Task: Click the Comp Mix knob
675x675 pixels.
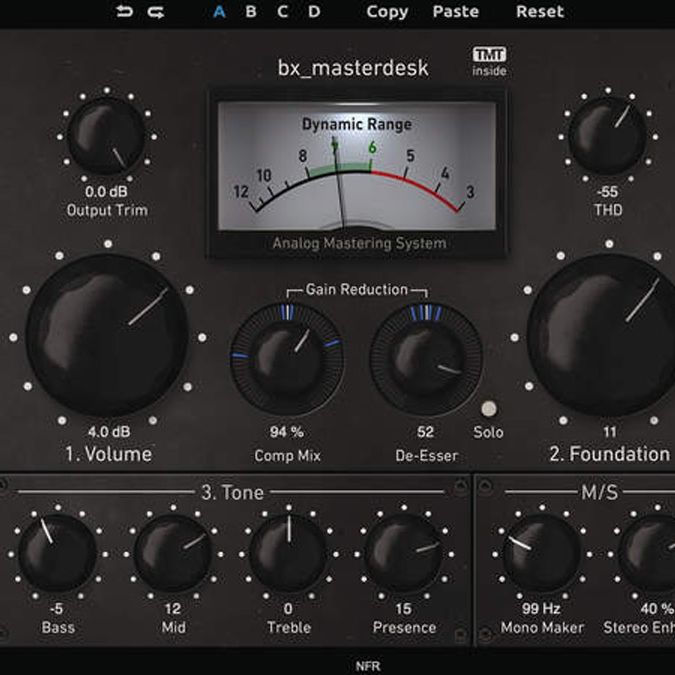Action: [x=287, y=359]
